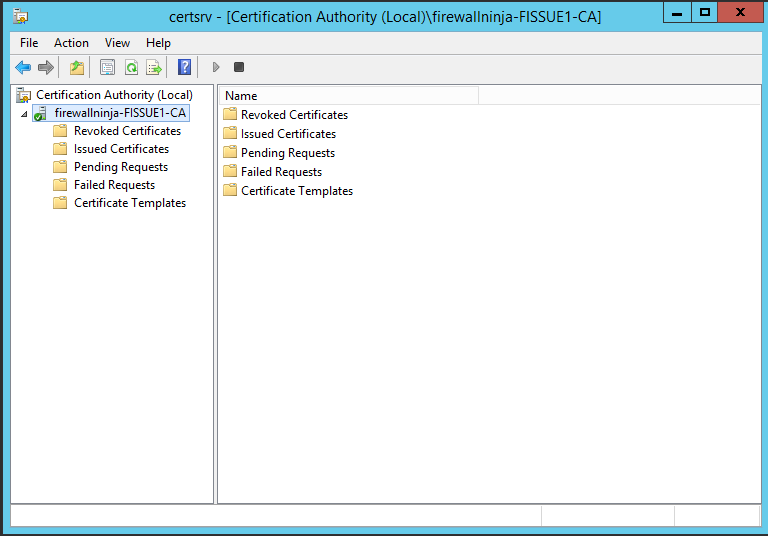The image size is (768, 536).
Task: Select Certification Authority (Local) root label
Action: (114, 95)
